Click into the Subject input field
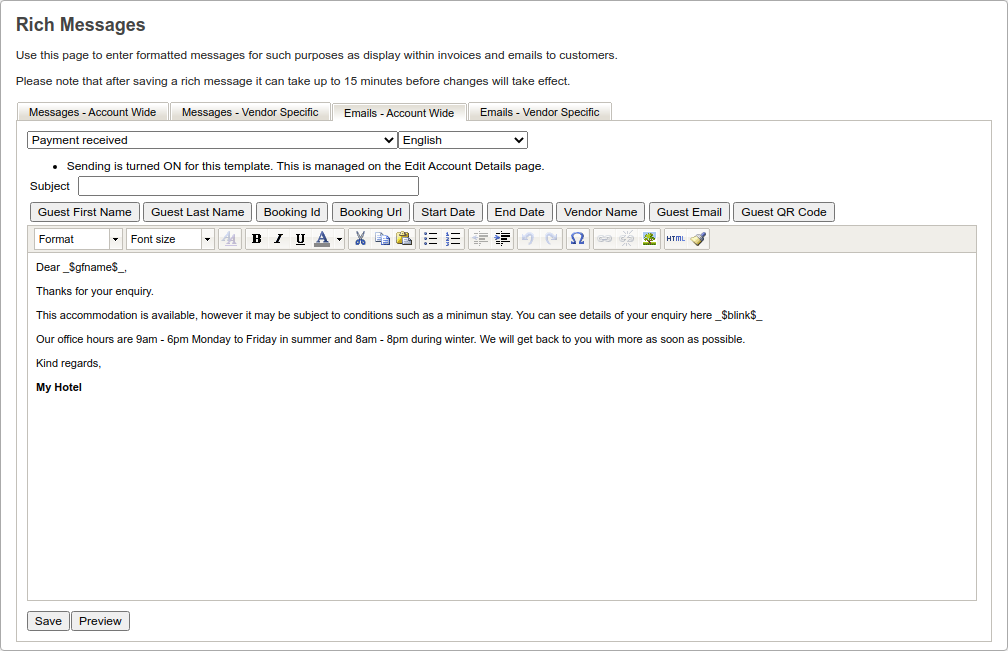 pos(248,186)
